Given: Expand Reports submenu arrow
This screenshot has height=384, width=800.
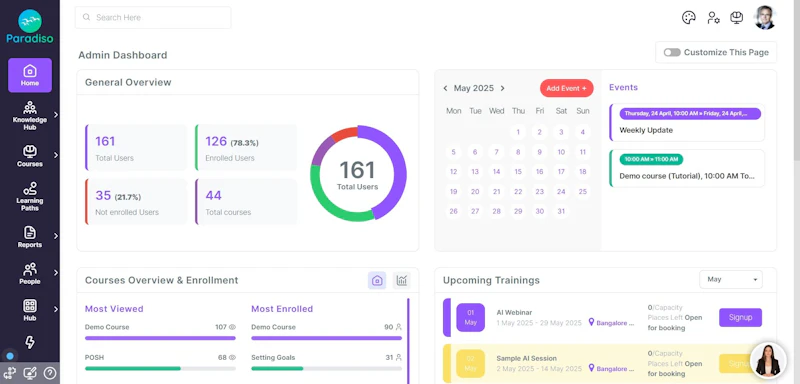Looking at the screenshot, I should click(56, 236).
